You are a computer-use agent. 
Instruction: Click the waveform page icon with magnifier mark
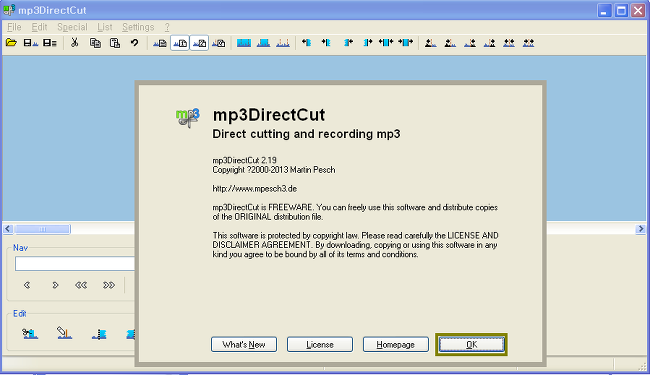(x=218, y=43)
